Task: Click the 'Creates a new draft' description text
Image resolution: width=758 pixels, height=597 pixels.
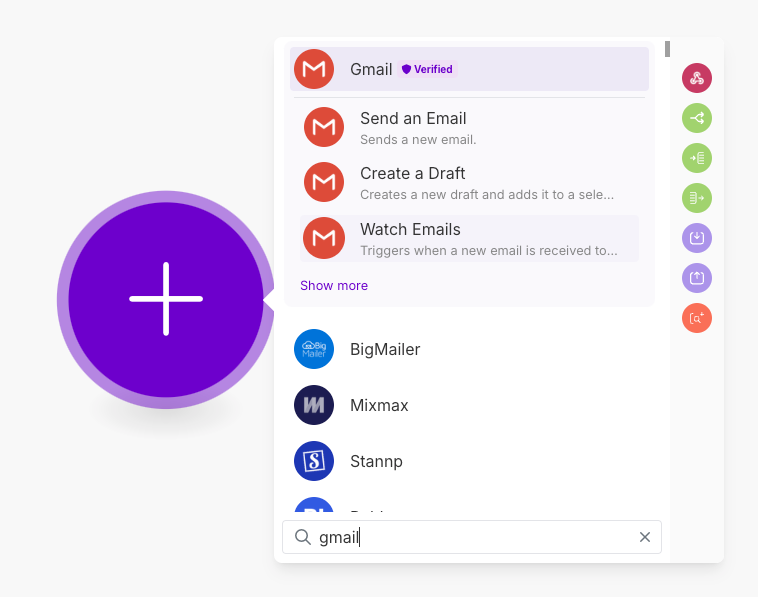Action: [487, 194]
